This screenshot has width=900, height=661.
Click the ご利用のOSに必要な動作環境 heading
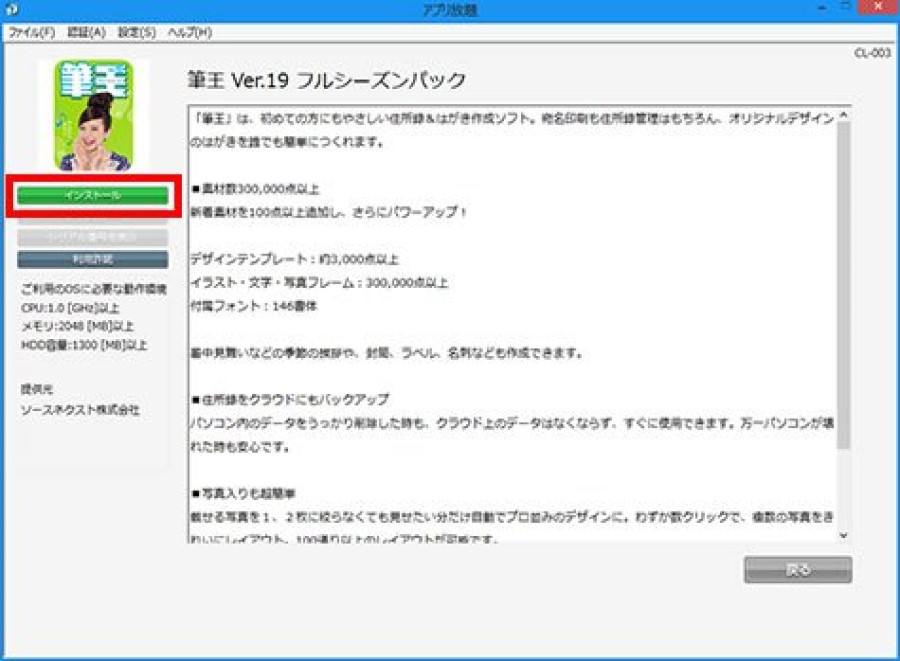click(x=94, y=289)
